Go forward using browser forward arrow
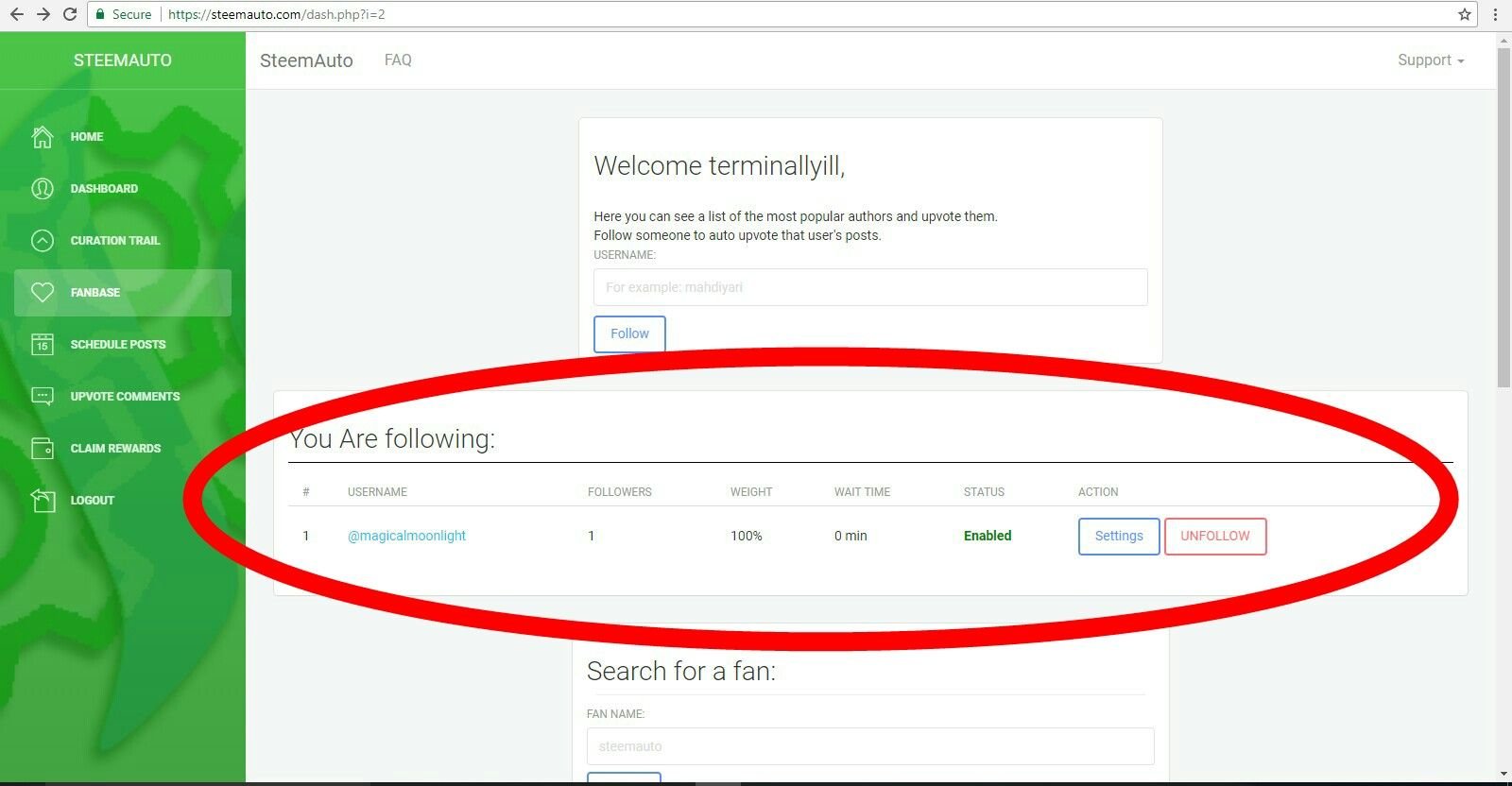 pos(43,14)
